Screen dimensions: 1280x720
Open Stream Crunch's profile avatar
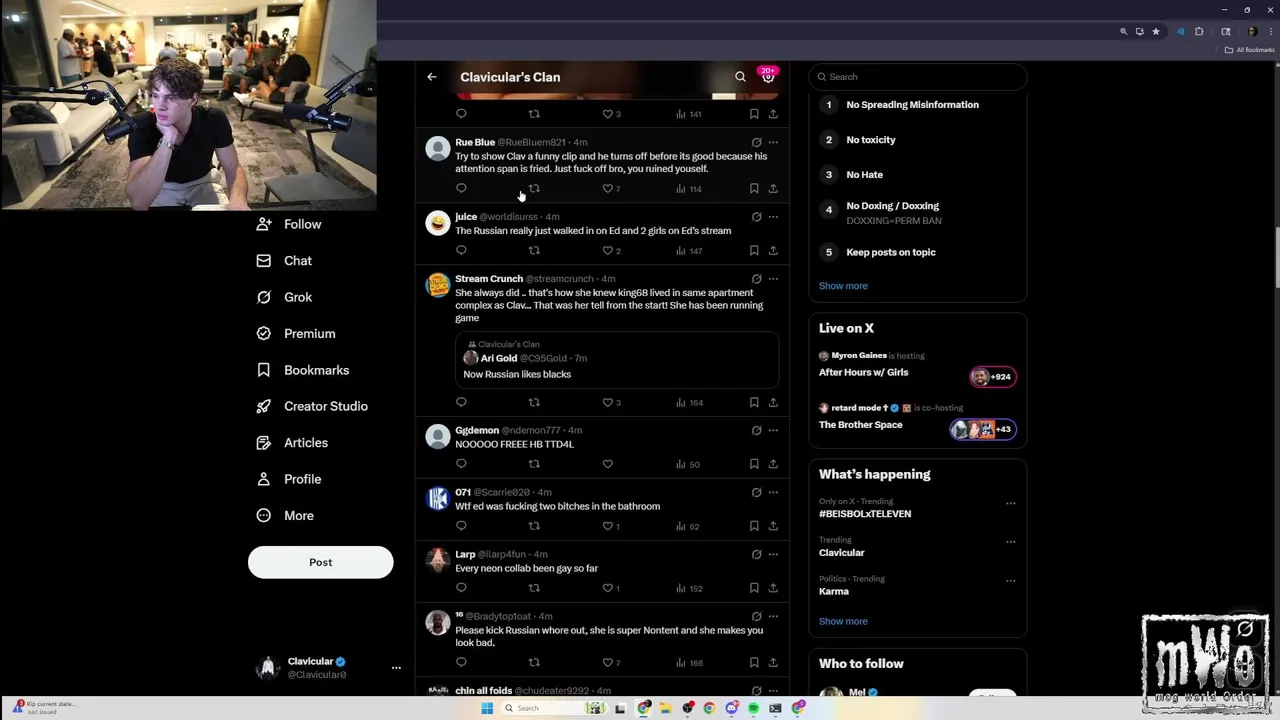coord(438,285)
